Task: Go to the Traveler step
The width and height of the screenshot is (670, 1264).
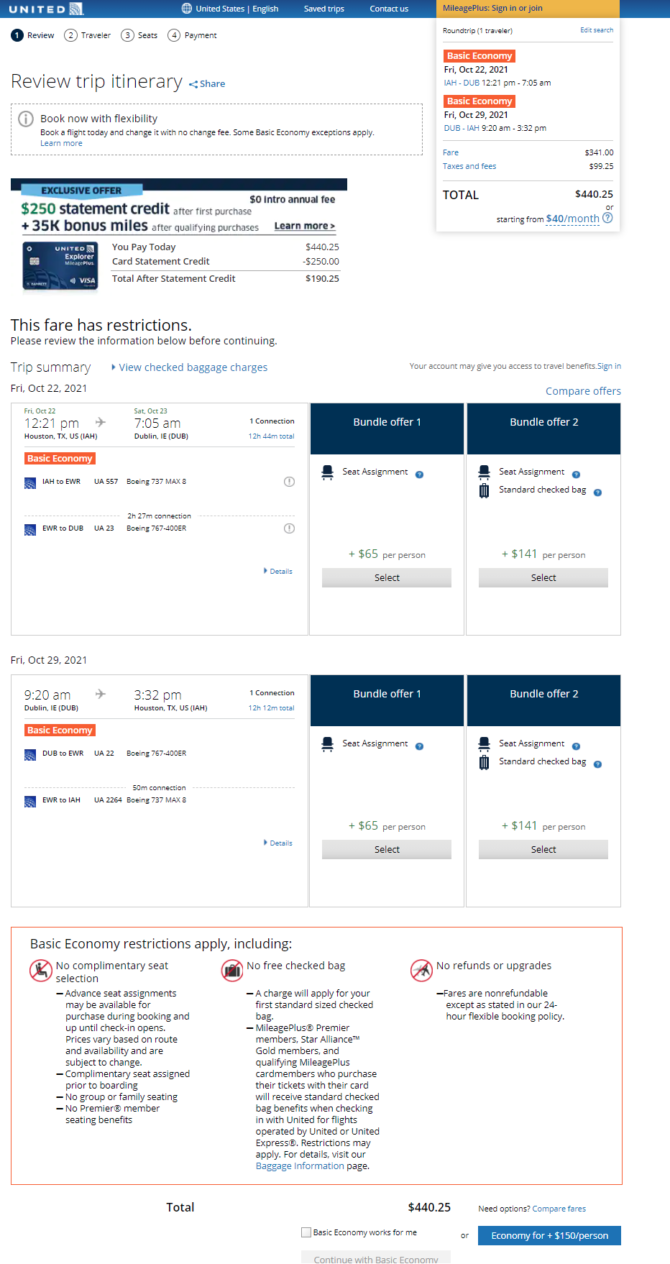Action: 88,35
